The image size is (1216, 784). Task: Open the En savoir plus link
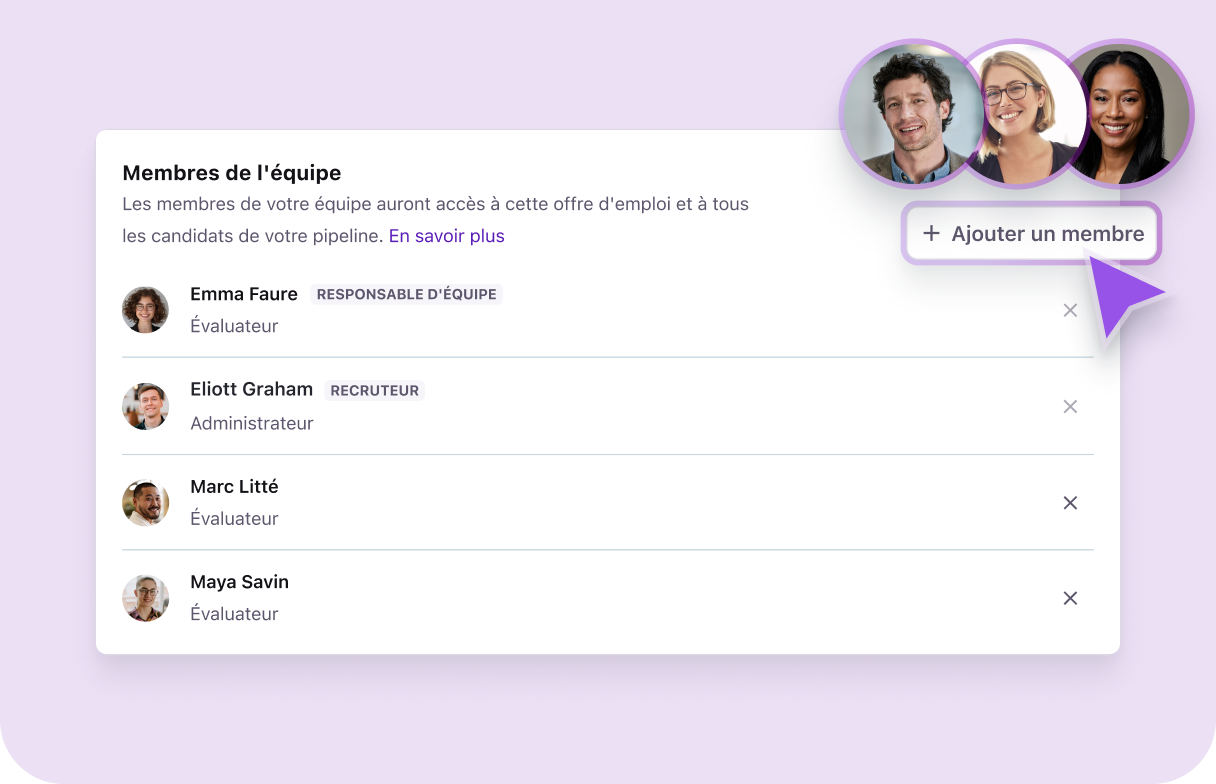(446, 237)
